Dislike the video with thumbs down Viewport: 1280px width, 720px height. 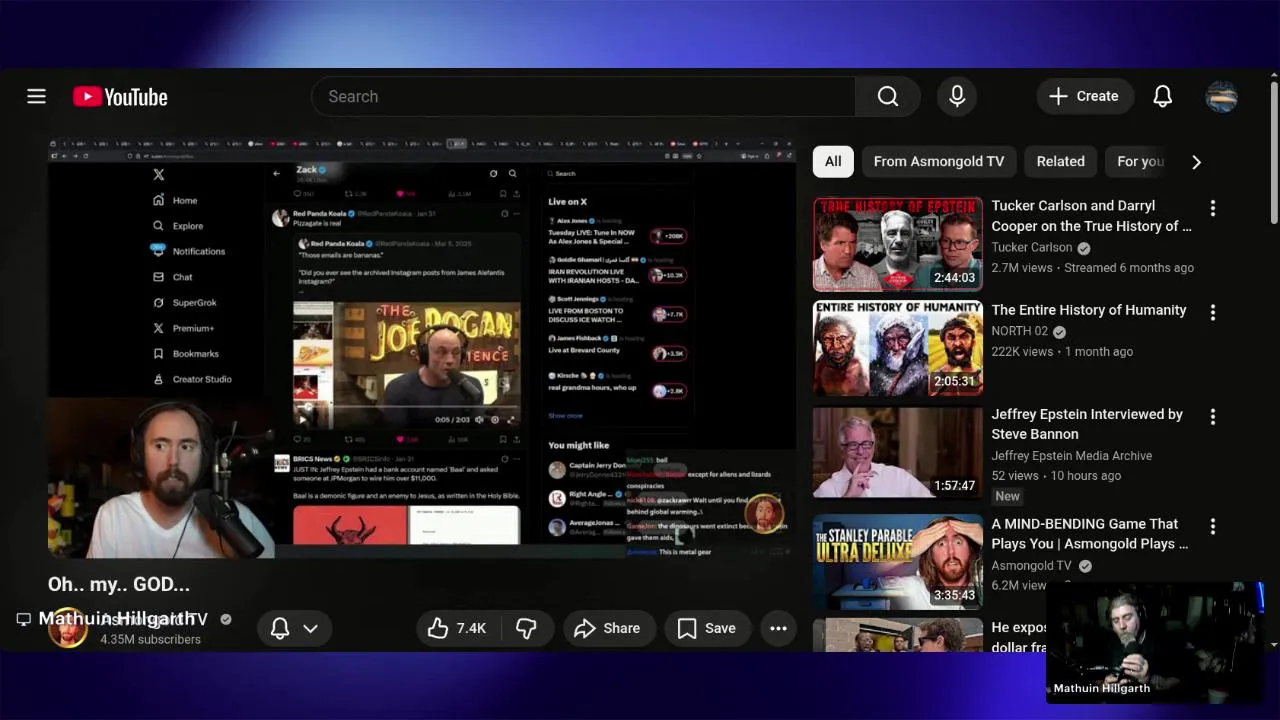pos(527,628)
